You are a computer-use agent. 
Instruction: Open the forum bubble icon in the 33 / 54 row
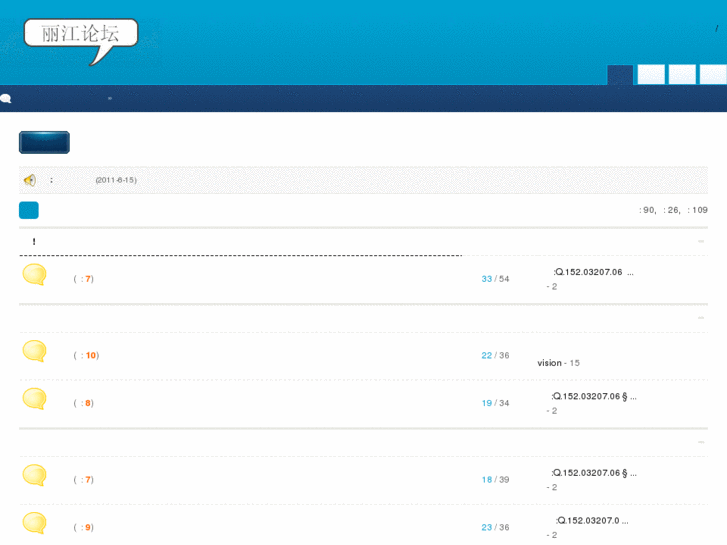click(x=35, y=275)
